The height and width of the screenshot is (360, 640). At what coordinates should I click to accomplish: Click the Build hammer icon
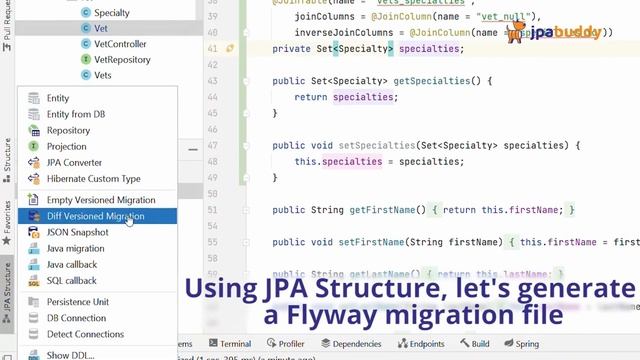click(464, 343)
